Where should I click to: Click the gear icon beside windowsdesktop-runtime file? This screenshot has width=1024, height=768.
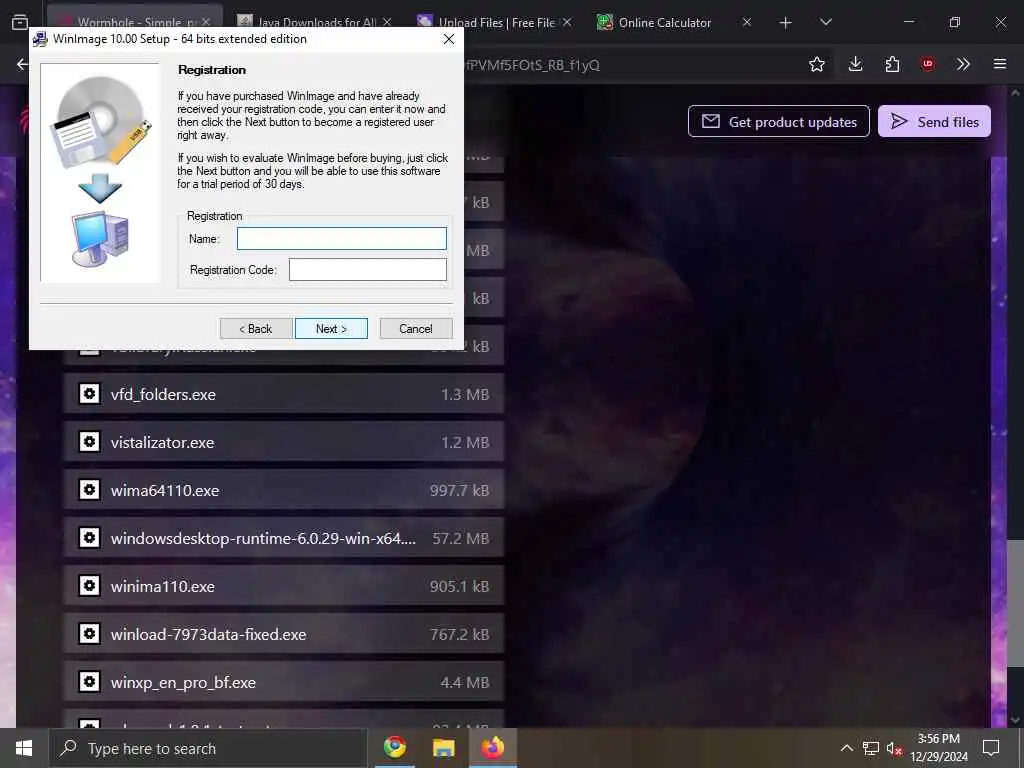coord(89,537)
